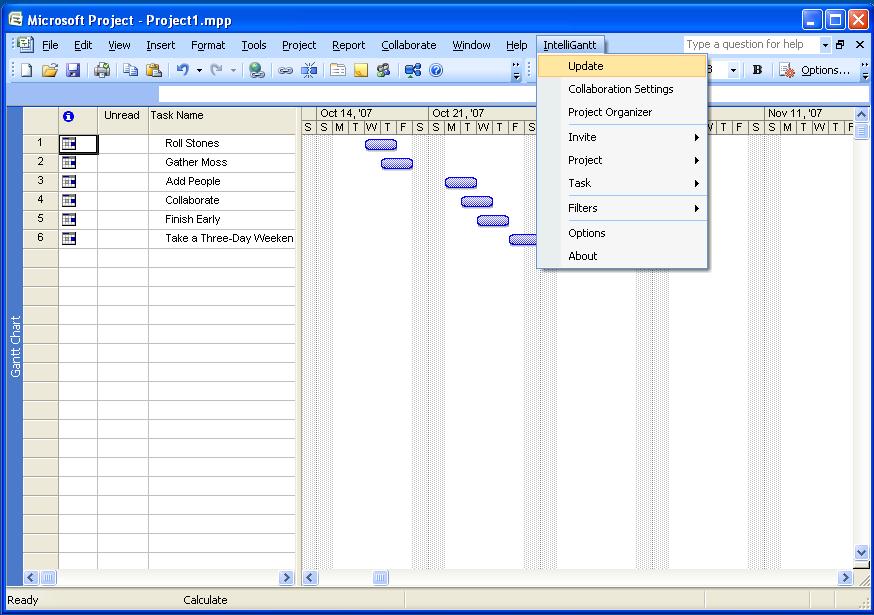Viewport: 874px width, 615px height.
Task: Copy the selected cell
Action: click(130, 70)
